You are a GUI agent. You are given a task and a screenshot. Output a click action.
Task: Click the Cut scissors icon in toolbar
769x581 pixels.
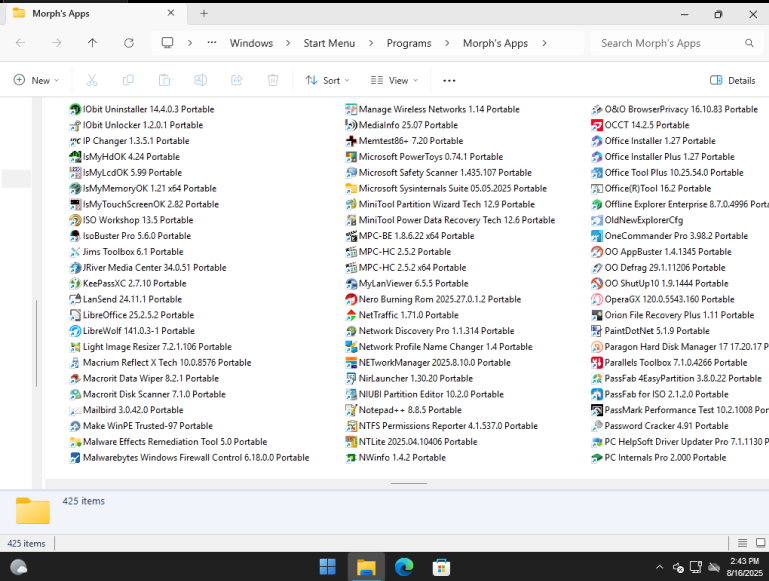[92, 80]
